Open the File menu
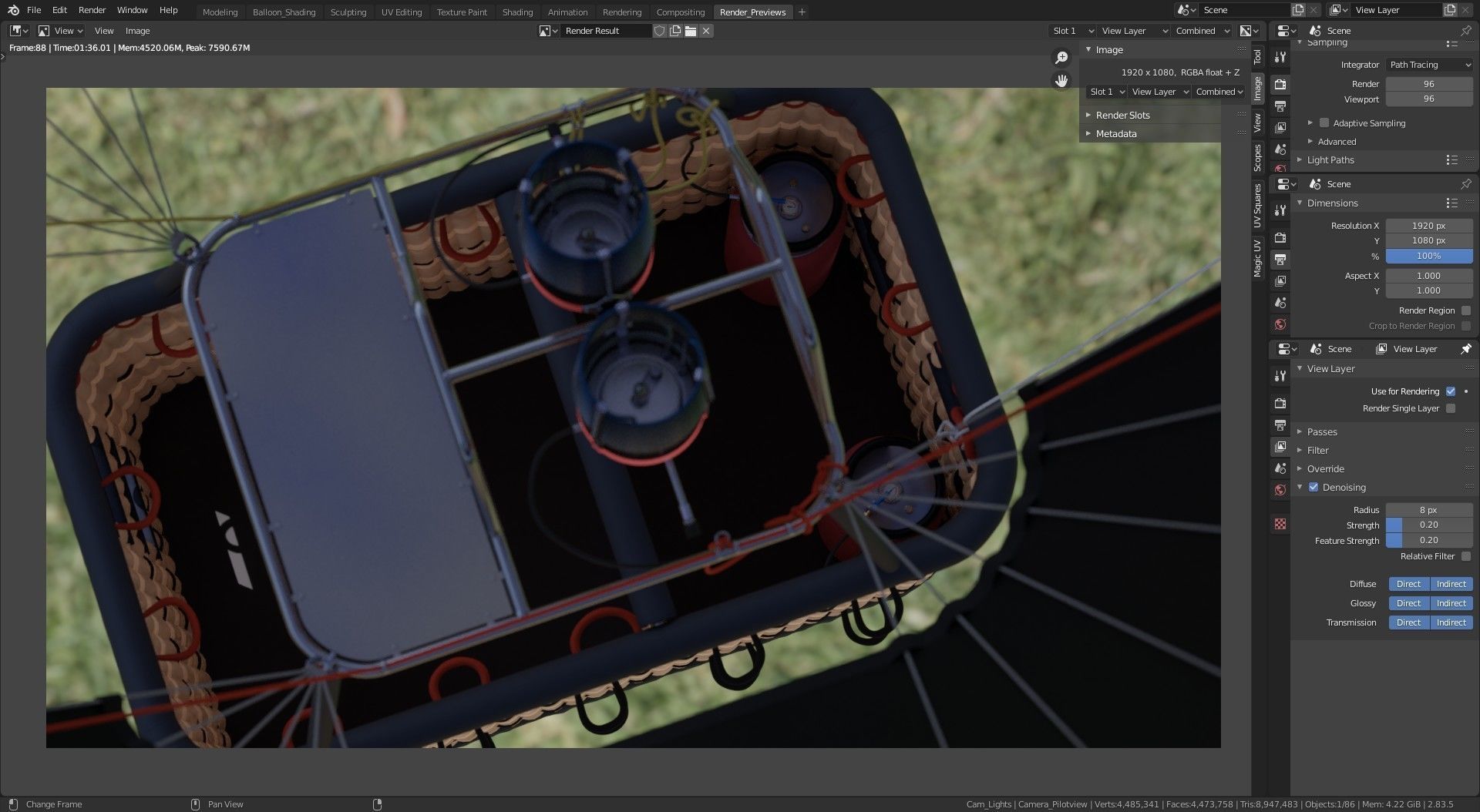 pyautogui.click(x=34, y=10)
